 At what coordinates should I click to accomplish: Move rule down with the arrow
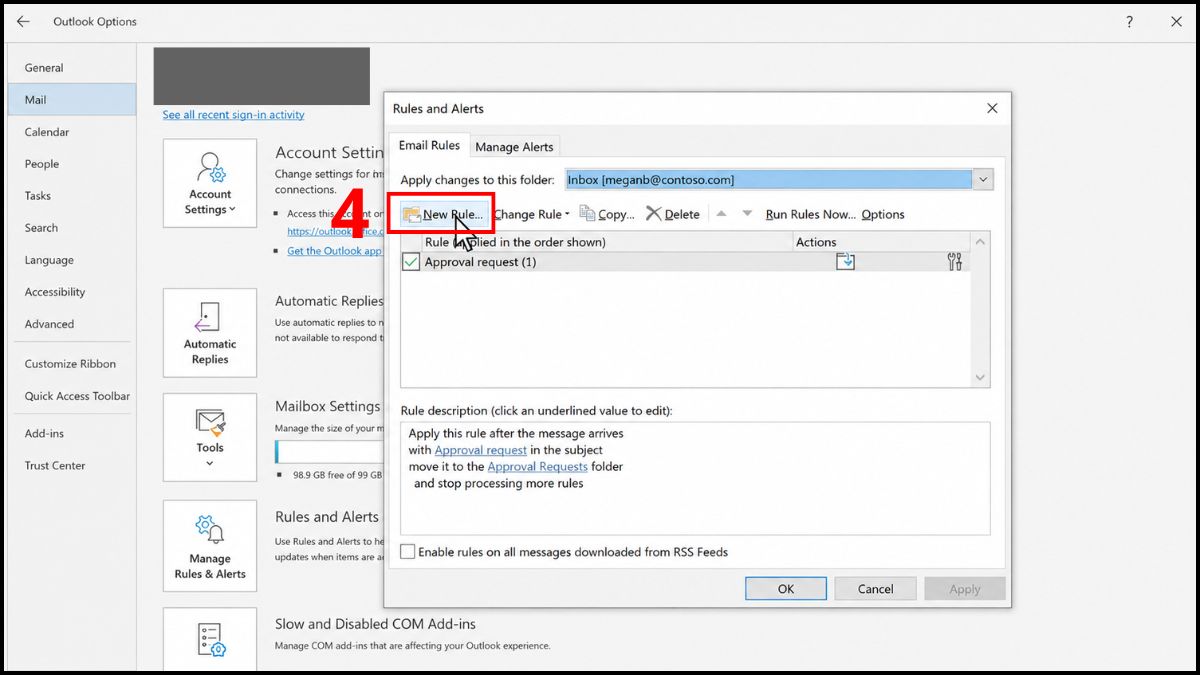coord(747,214)
